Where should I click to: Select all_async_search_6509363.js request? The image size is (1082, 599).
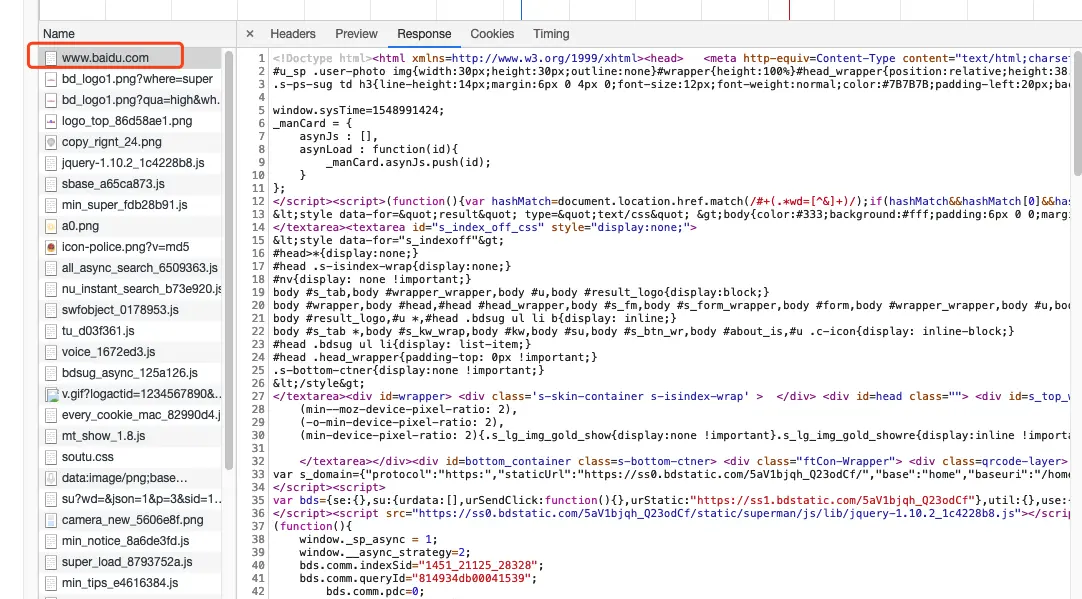(x=130, y=268)
